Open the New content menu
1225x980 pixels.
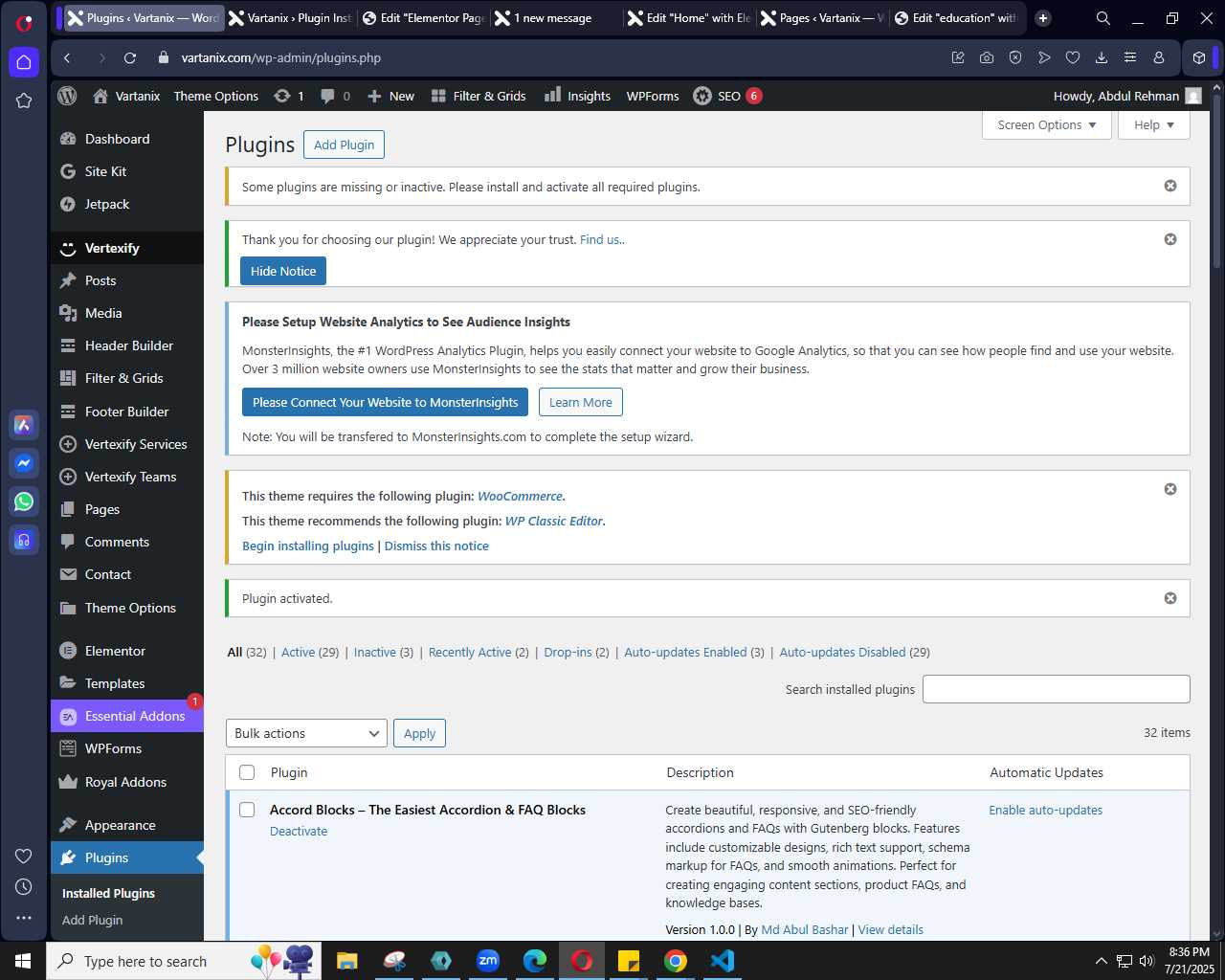tap(390, 96)
